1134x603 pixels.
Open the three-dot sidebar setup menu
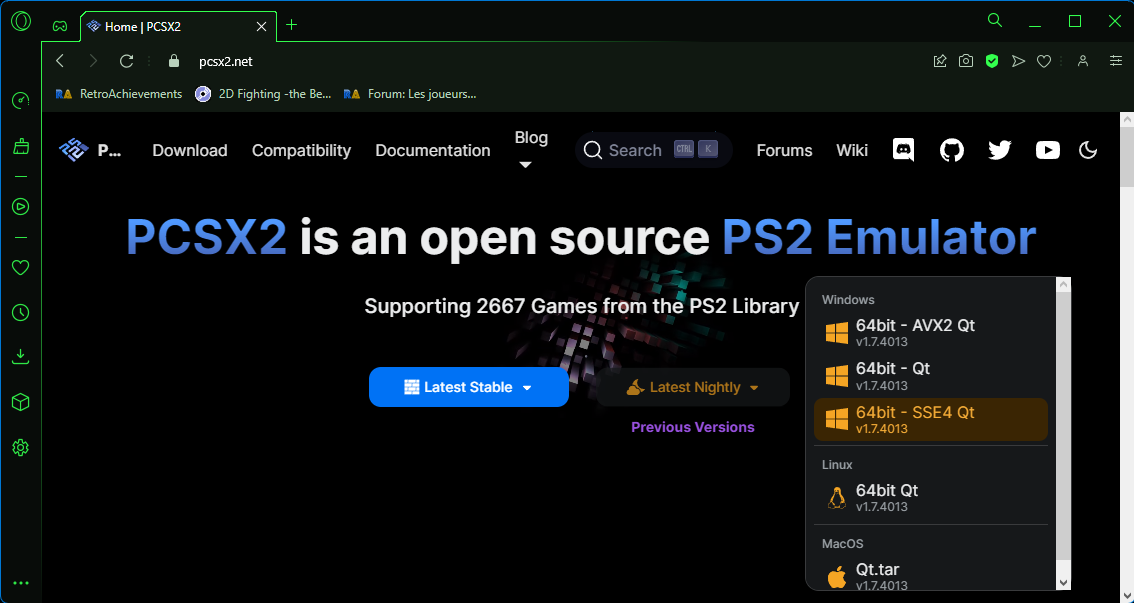point(20,583)
